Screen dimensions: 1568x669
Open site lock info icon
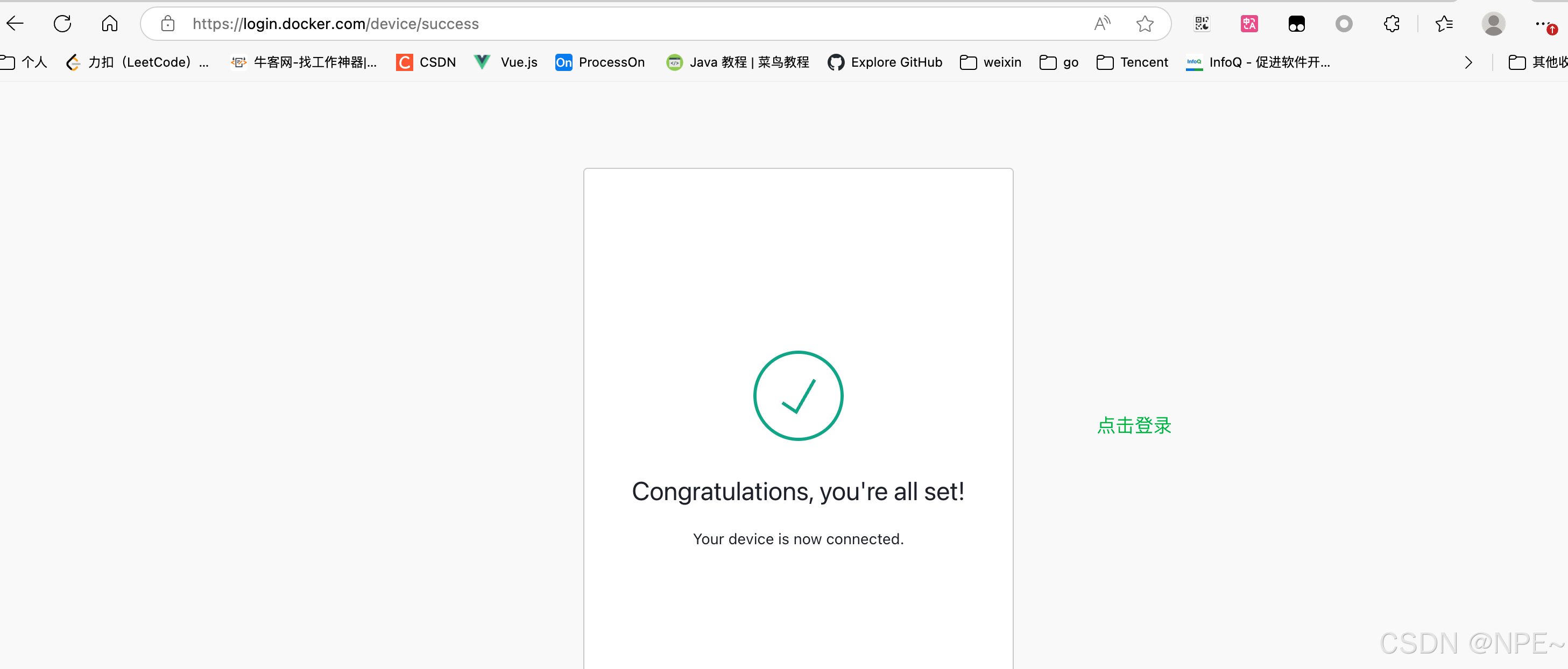[168, 24]
